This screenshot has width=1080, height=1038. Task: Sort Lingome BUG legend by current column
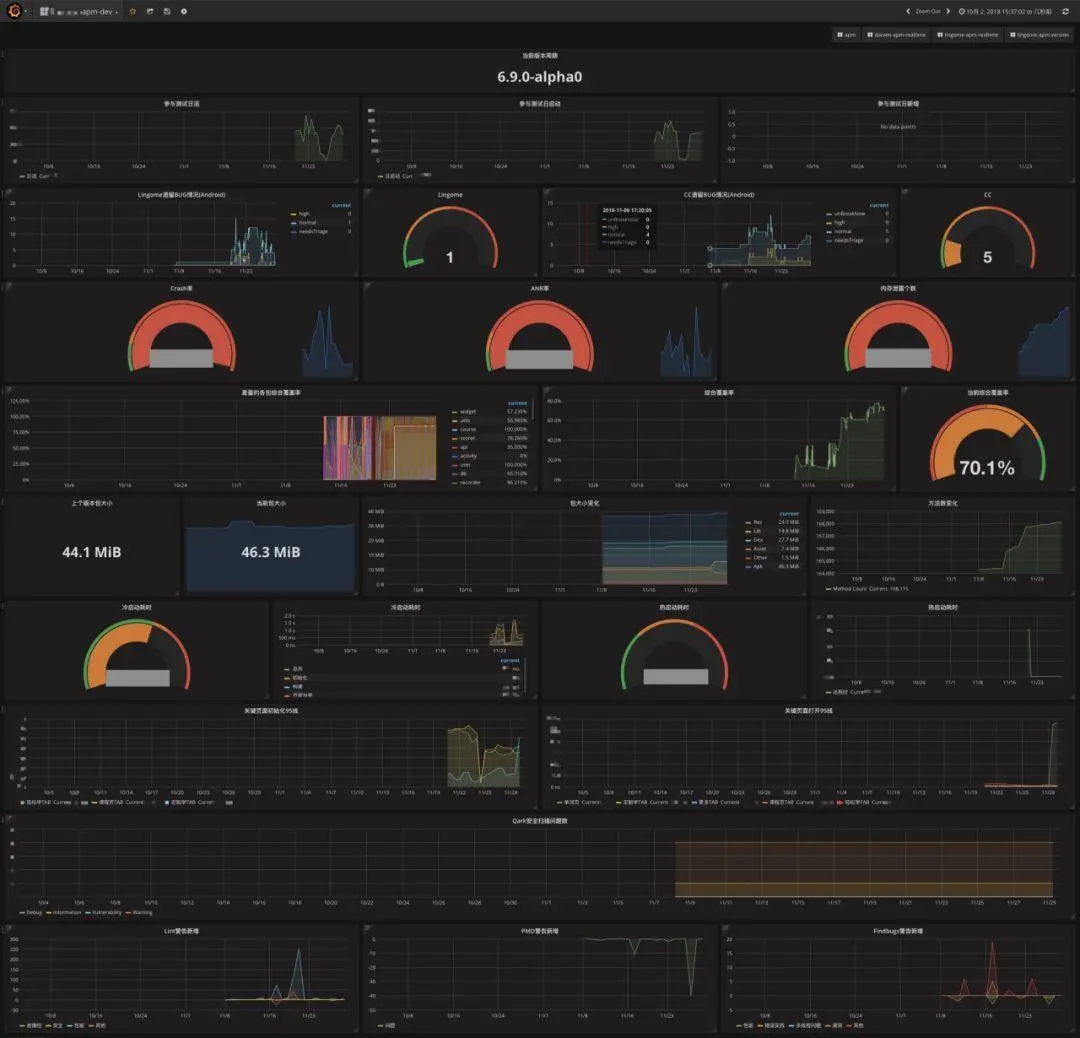pyautogui.click(x=341, y=205)
